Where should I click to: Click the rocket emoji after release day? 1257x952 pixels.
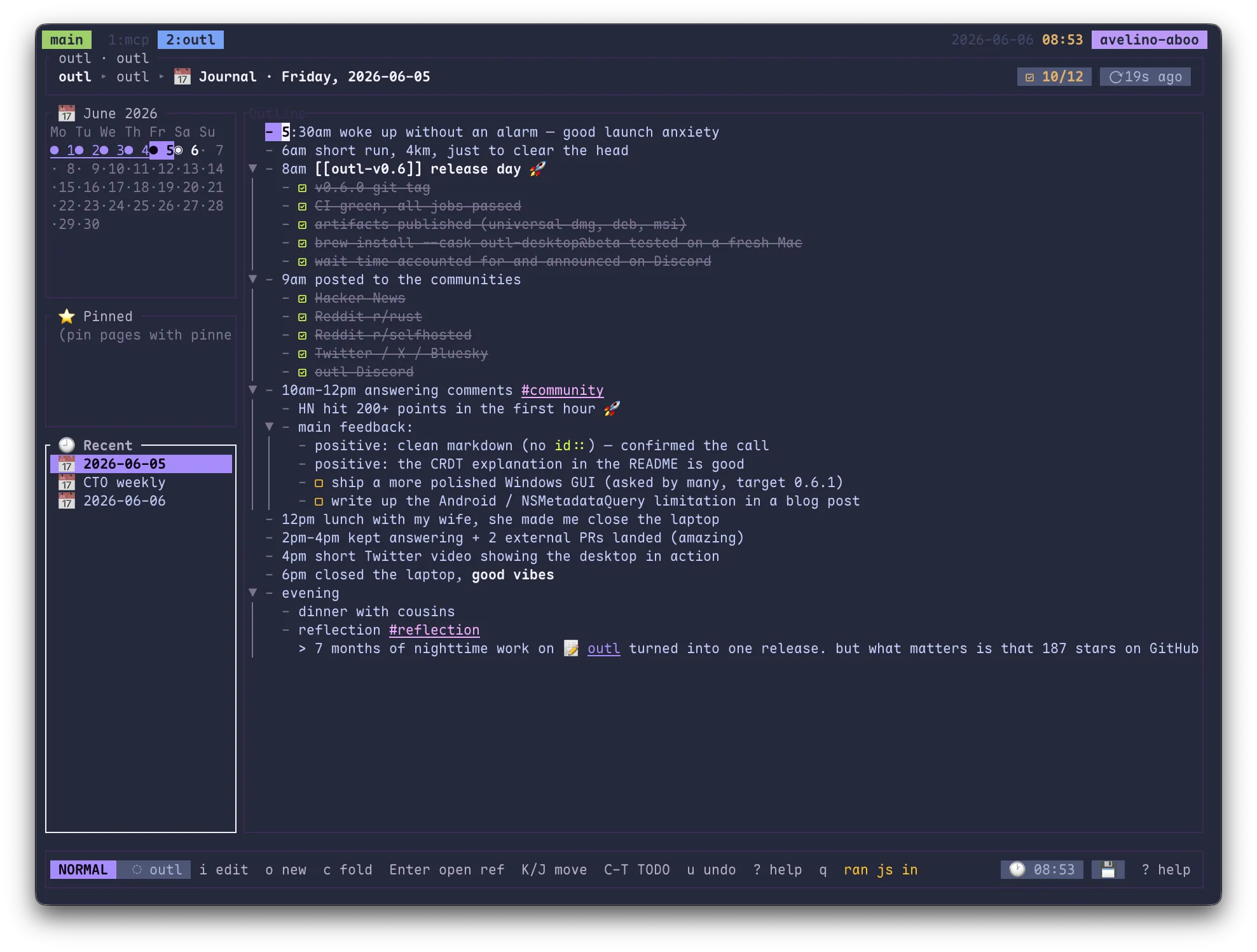coord(538,169)
